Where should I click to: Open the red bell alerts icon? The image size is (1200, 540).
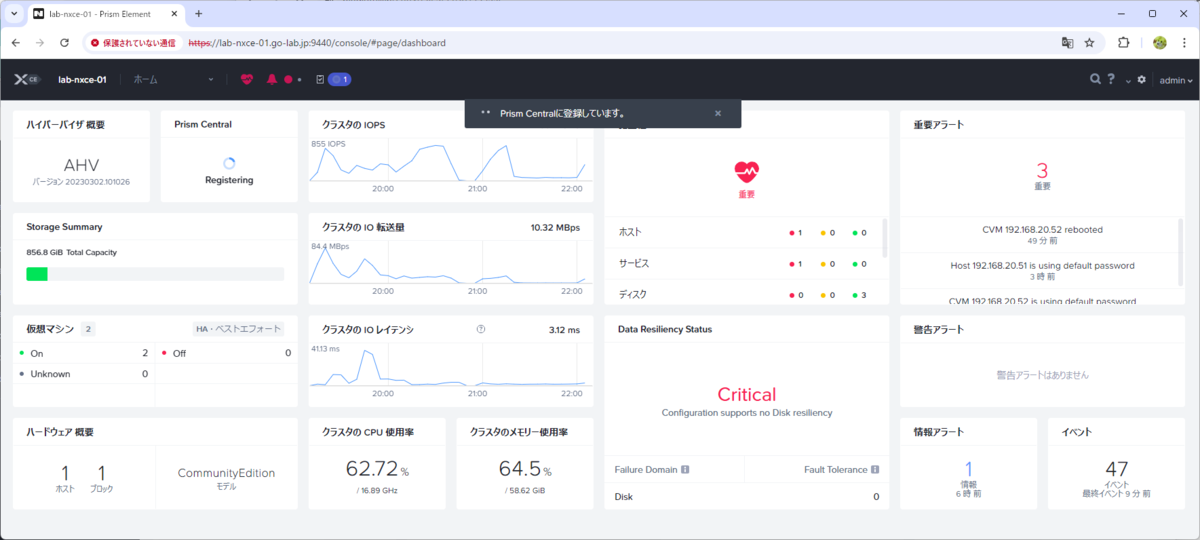(271, 79)
